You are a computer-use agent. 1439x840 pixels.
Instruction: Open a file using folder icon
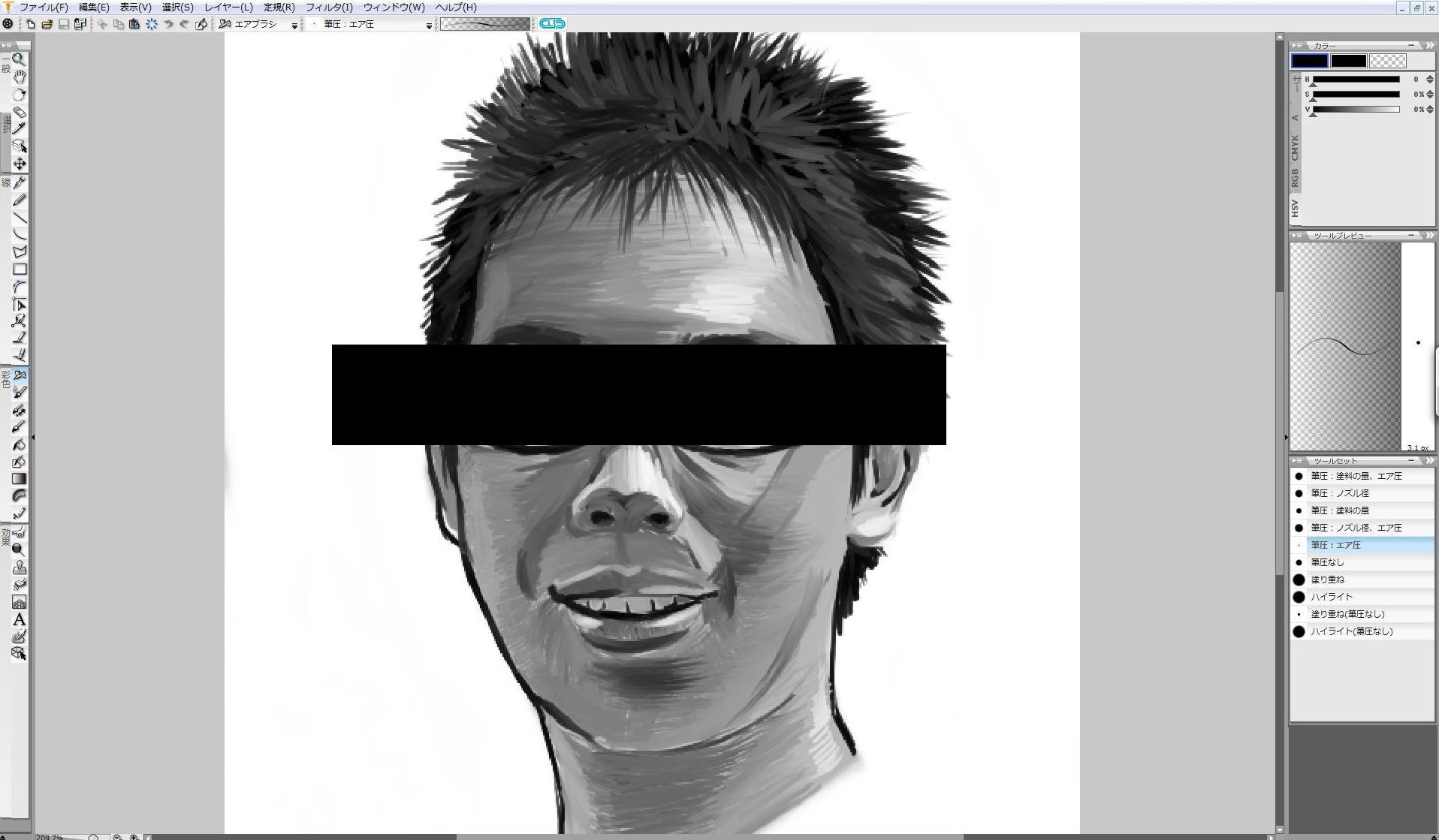47,24
